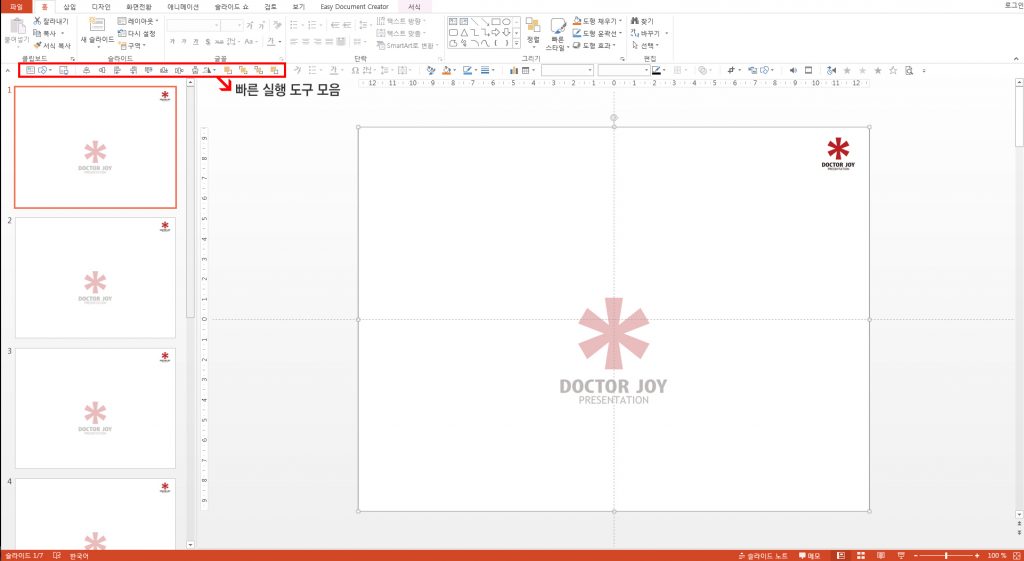Open 도형 채우기 (Shape Fill) menu
Image resolution: width=1024 pixels, height=561 pixels.
[x=598, y=21]
